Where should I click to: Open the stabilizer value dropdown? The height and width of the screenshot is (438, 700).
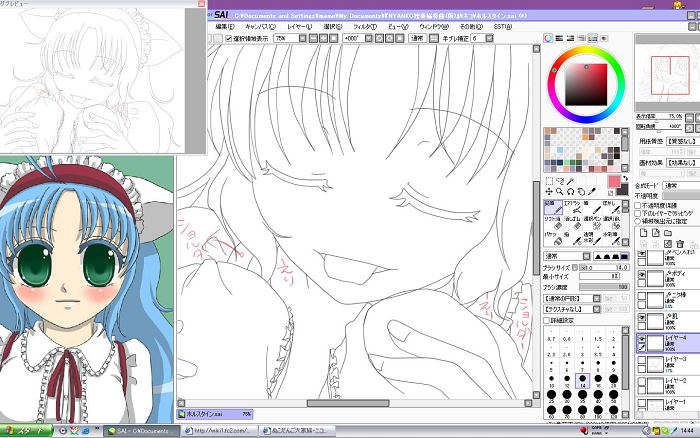(x=489, y=39)
